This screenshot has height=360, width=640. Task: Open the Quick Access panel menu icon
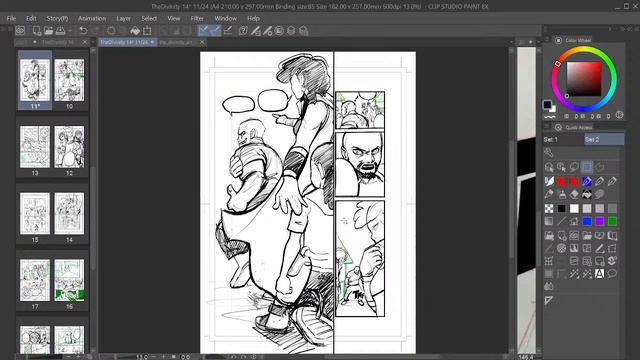547,127
